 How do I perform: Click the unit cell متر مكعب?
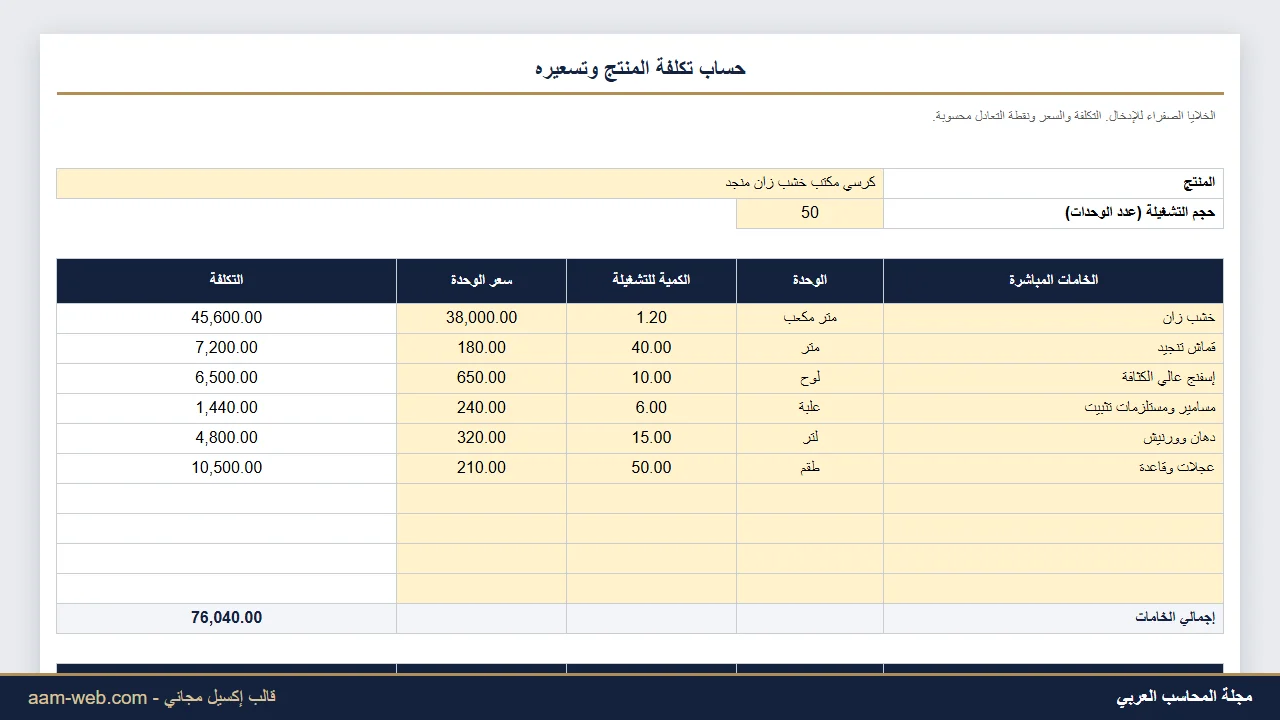click(810, 318)
